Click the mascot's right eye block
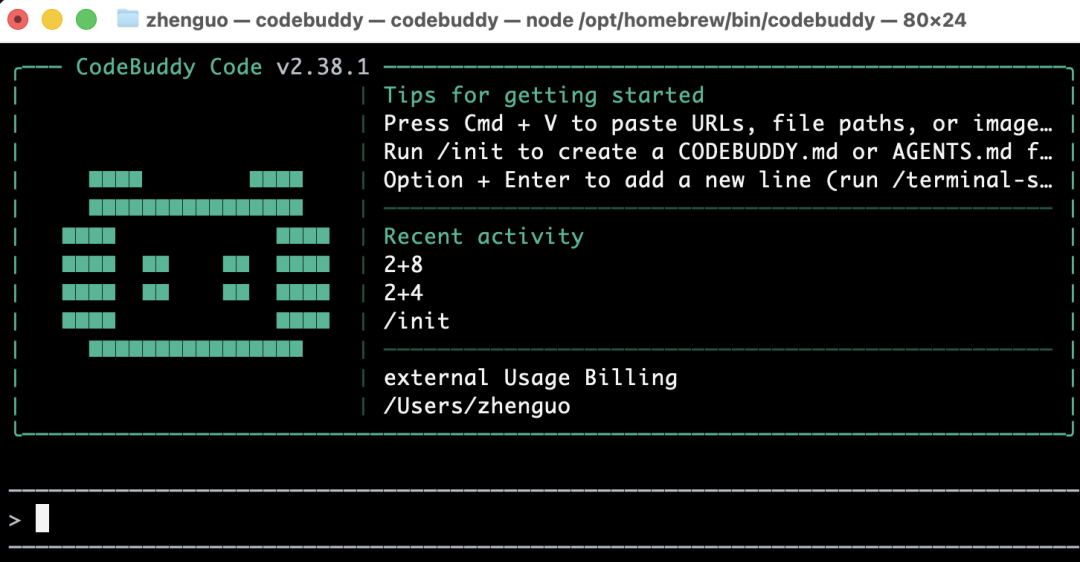This screenshot has height=562, width=1080. point(236,278)
